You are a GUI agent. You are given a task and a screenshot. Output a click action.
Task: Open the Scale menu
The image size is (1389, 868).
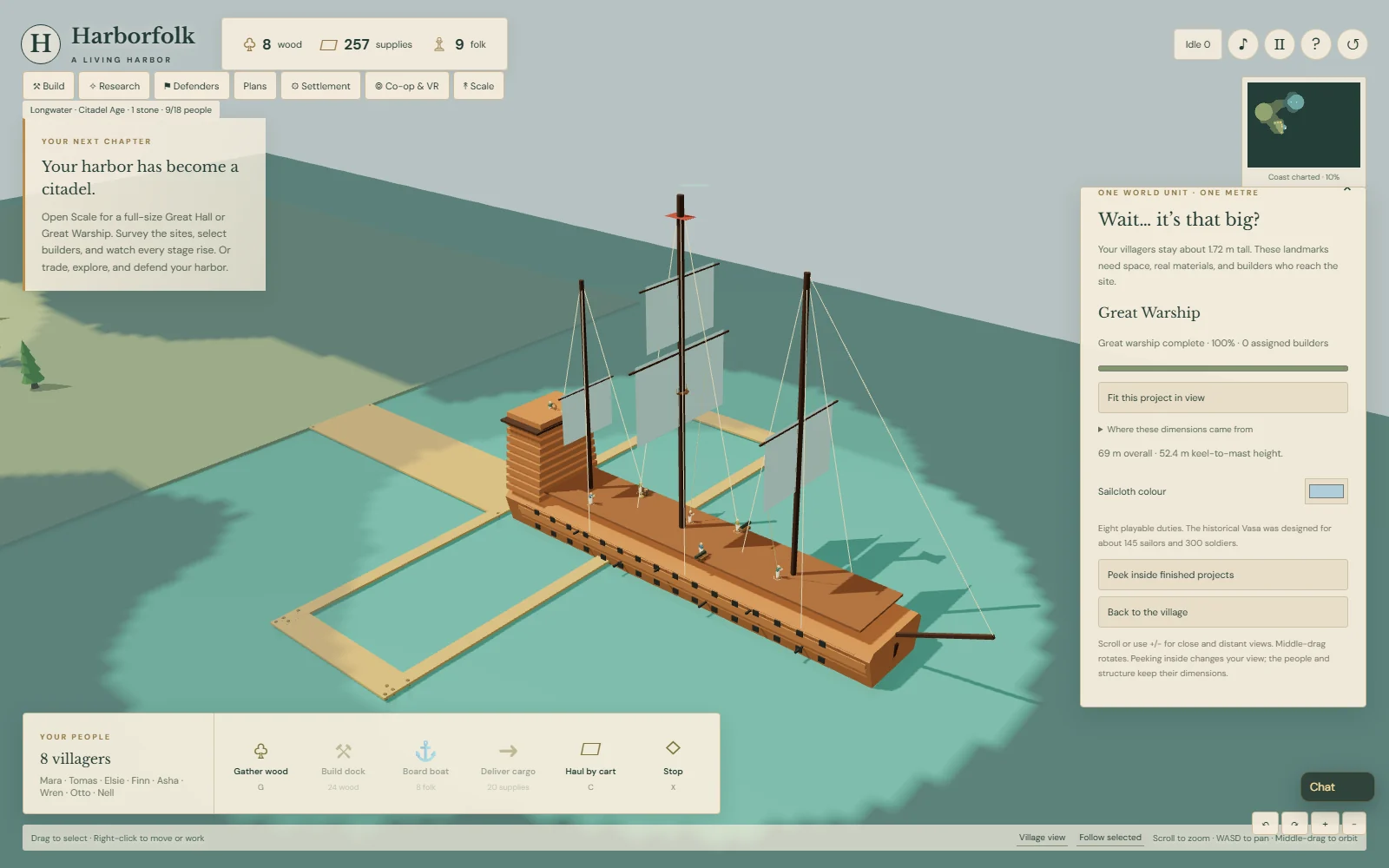point(478,86)
